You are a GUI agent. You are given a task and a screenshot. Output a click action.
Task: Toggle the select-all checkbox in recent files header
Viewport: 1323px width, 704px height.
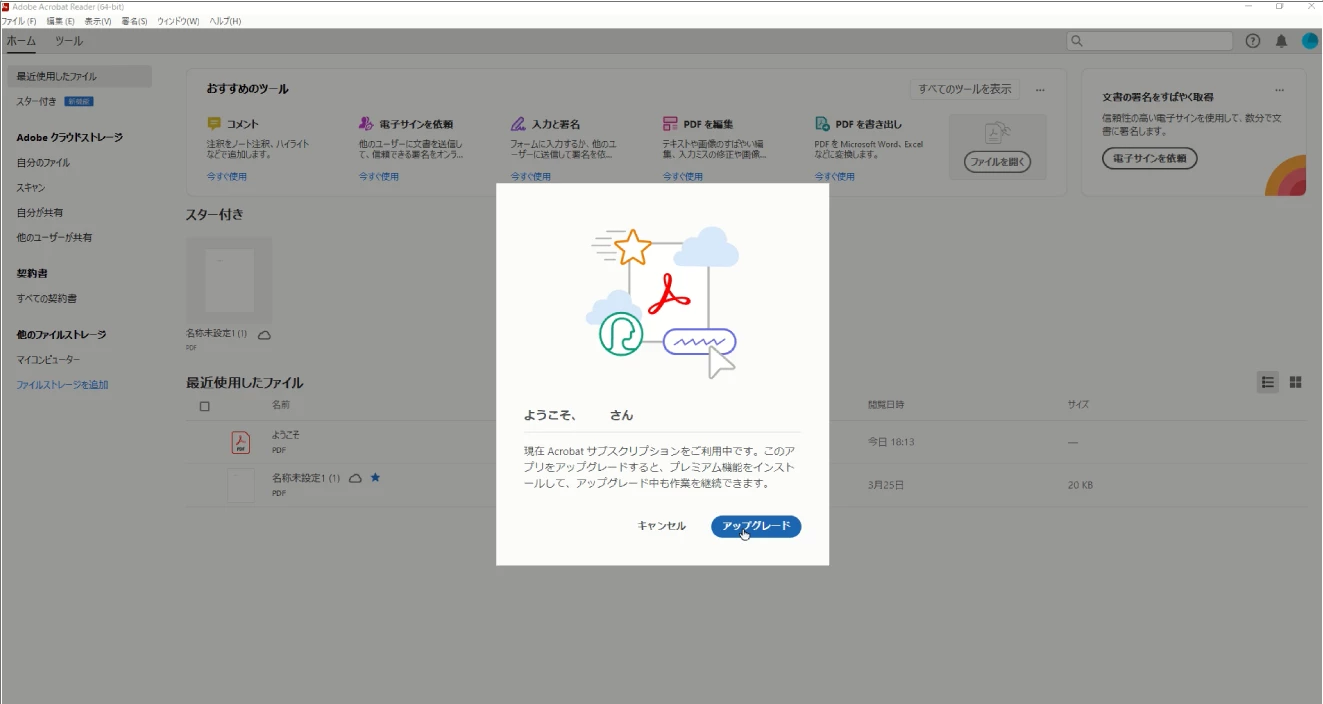205,406
